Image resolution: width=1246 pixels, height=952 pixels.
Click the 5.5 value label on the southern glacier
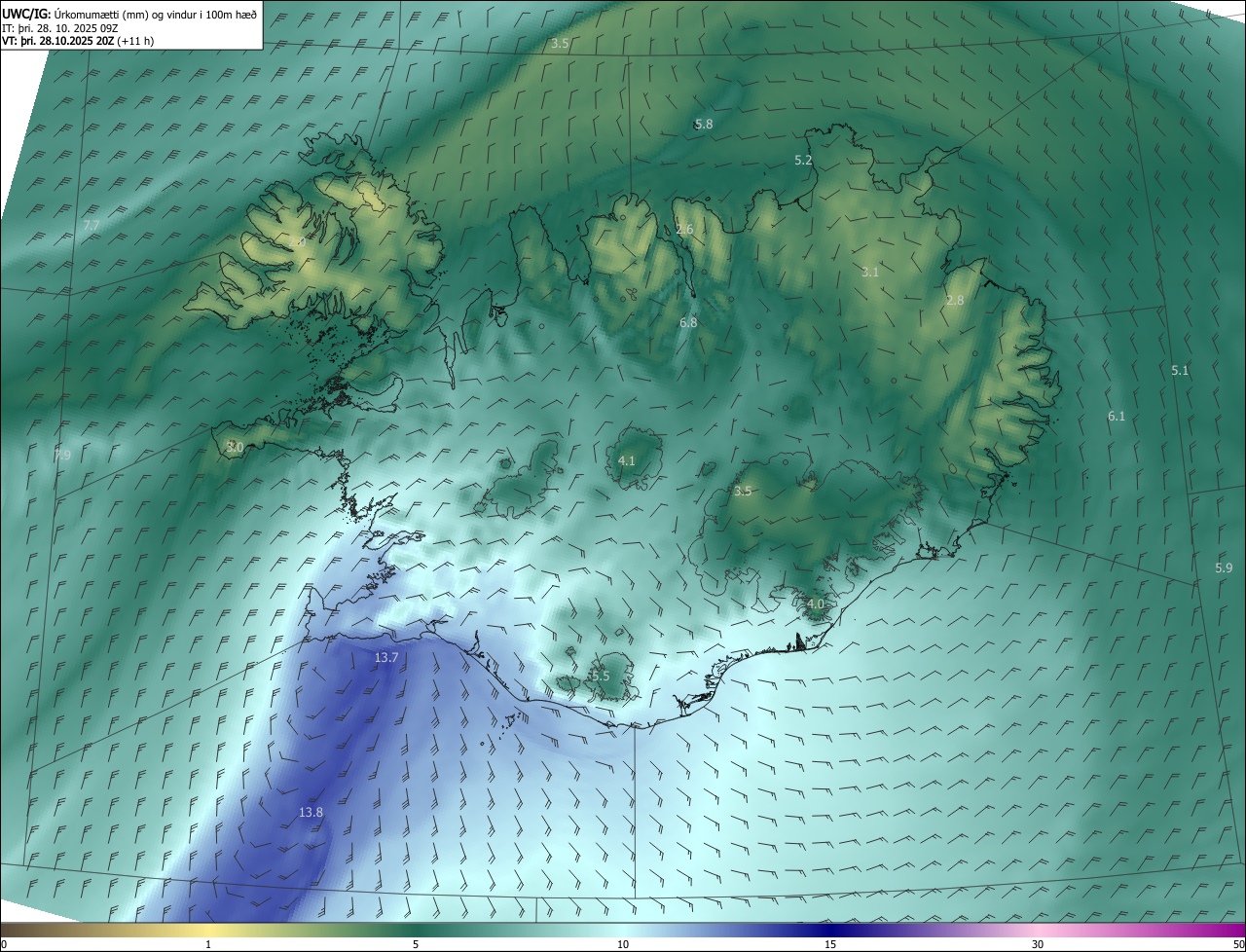(600, 676)
